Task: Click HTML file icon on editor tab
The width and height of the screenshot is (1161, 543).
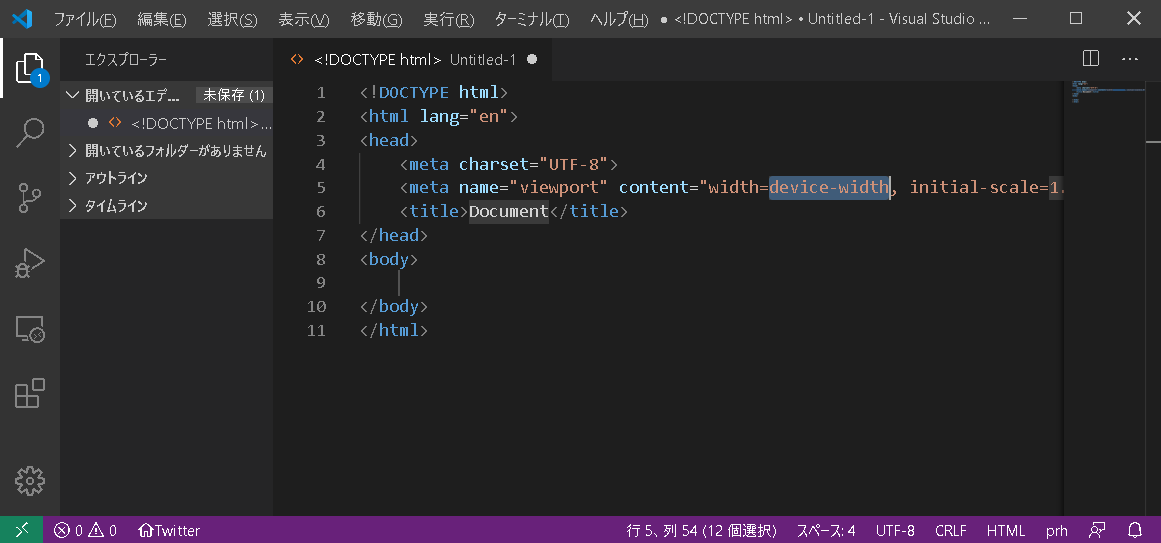Action: tap(297, 60)
